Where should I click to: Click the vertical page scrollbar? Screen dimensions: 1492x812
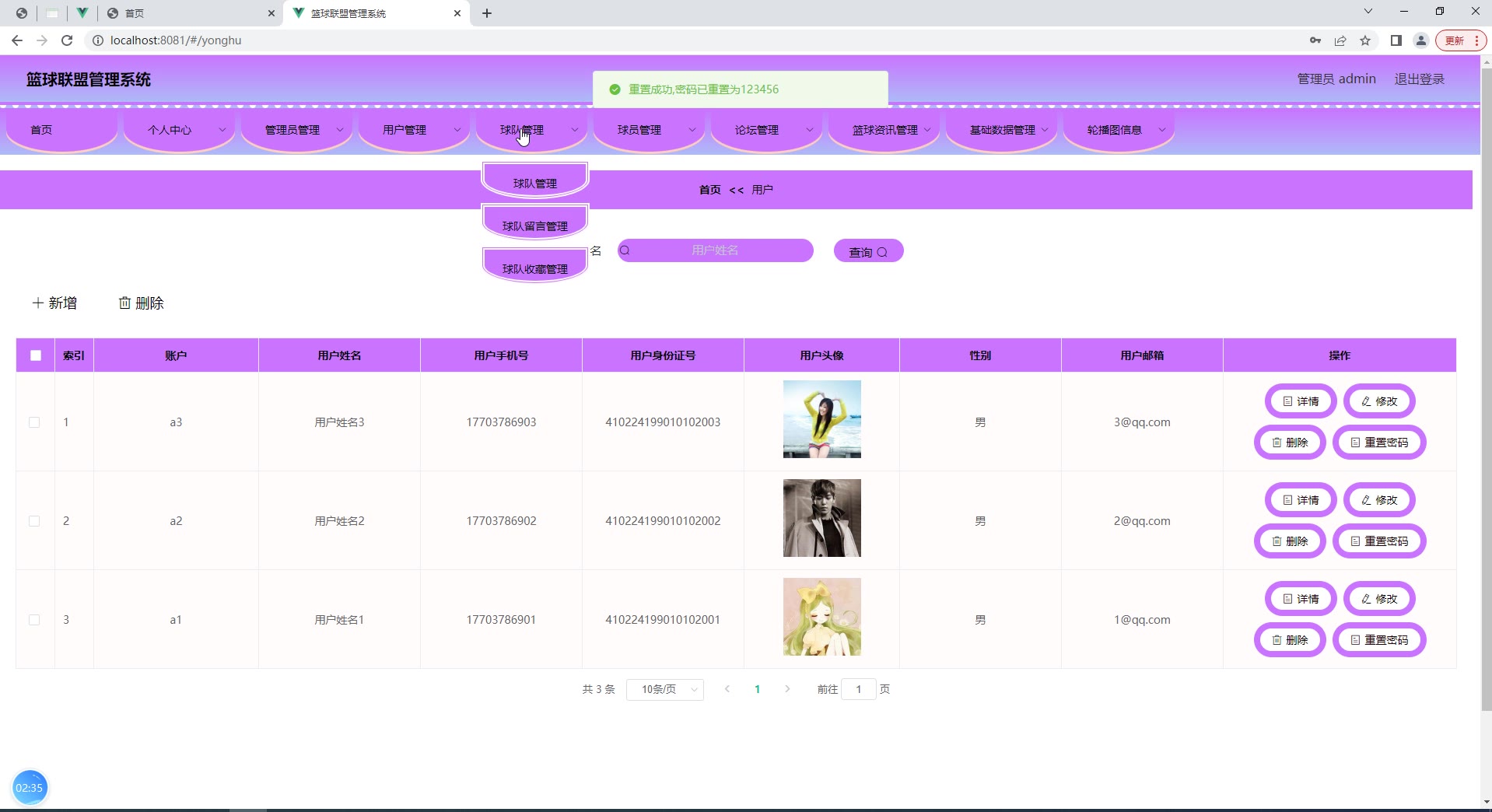pos(1486,389)
